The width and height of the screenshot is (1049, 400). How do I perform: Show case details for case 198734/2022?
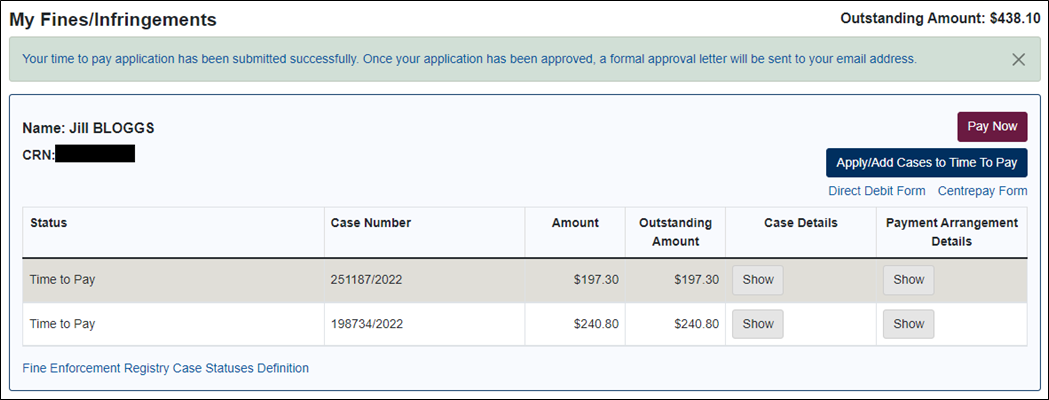click(758, 324)
